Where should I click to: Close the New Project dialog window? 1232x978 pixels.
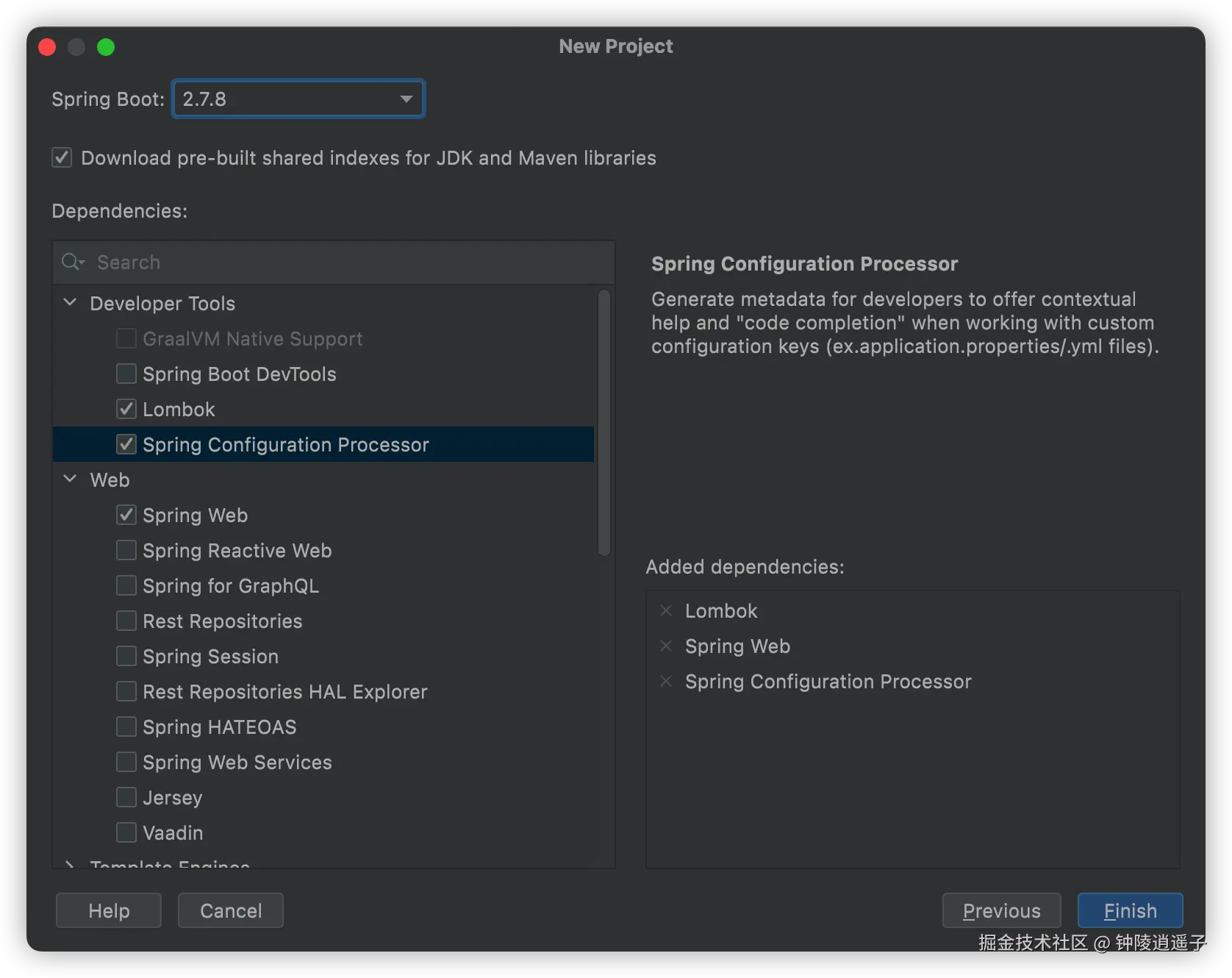coord(47,47)
